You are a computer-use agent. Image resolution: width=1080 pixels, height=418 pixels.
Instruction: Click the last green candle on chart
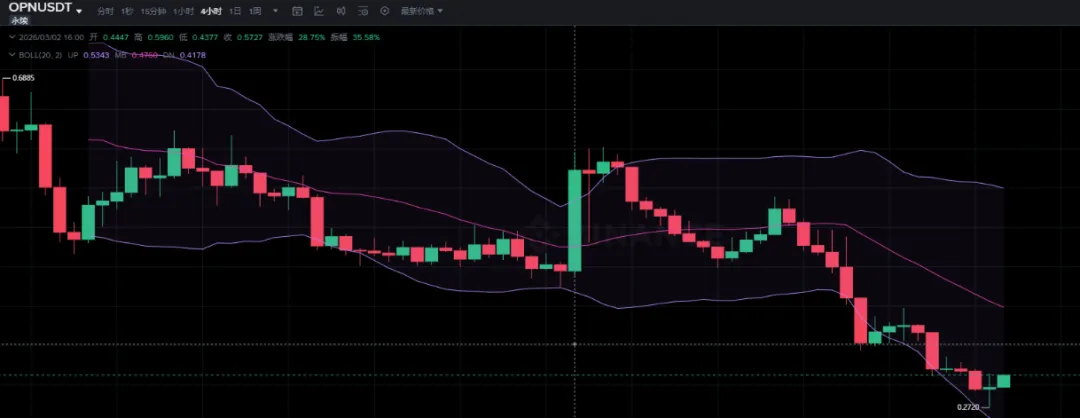click(1004, 381)
